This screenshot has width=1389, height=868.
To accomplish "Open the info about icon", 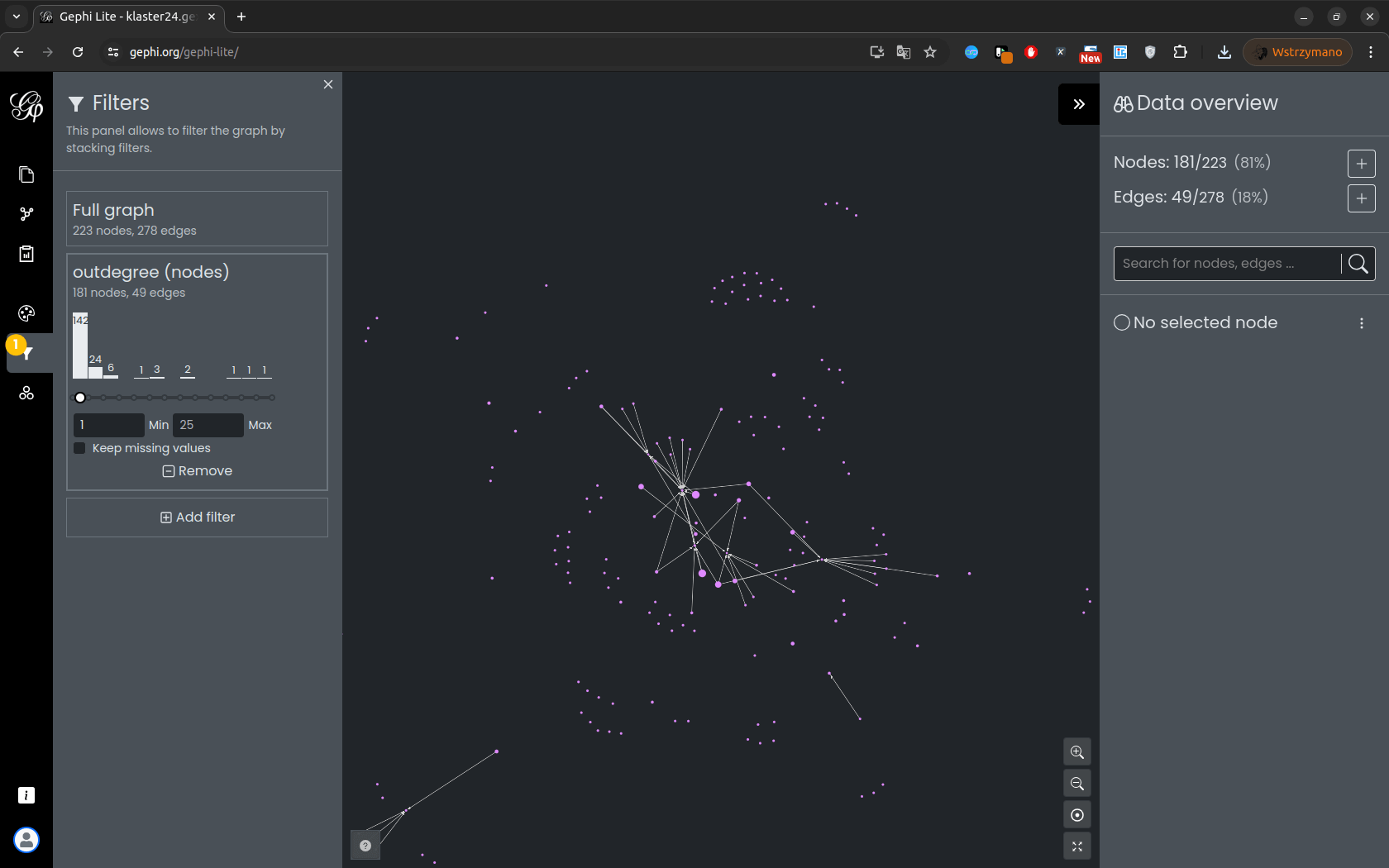I will coord(26,795).
